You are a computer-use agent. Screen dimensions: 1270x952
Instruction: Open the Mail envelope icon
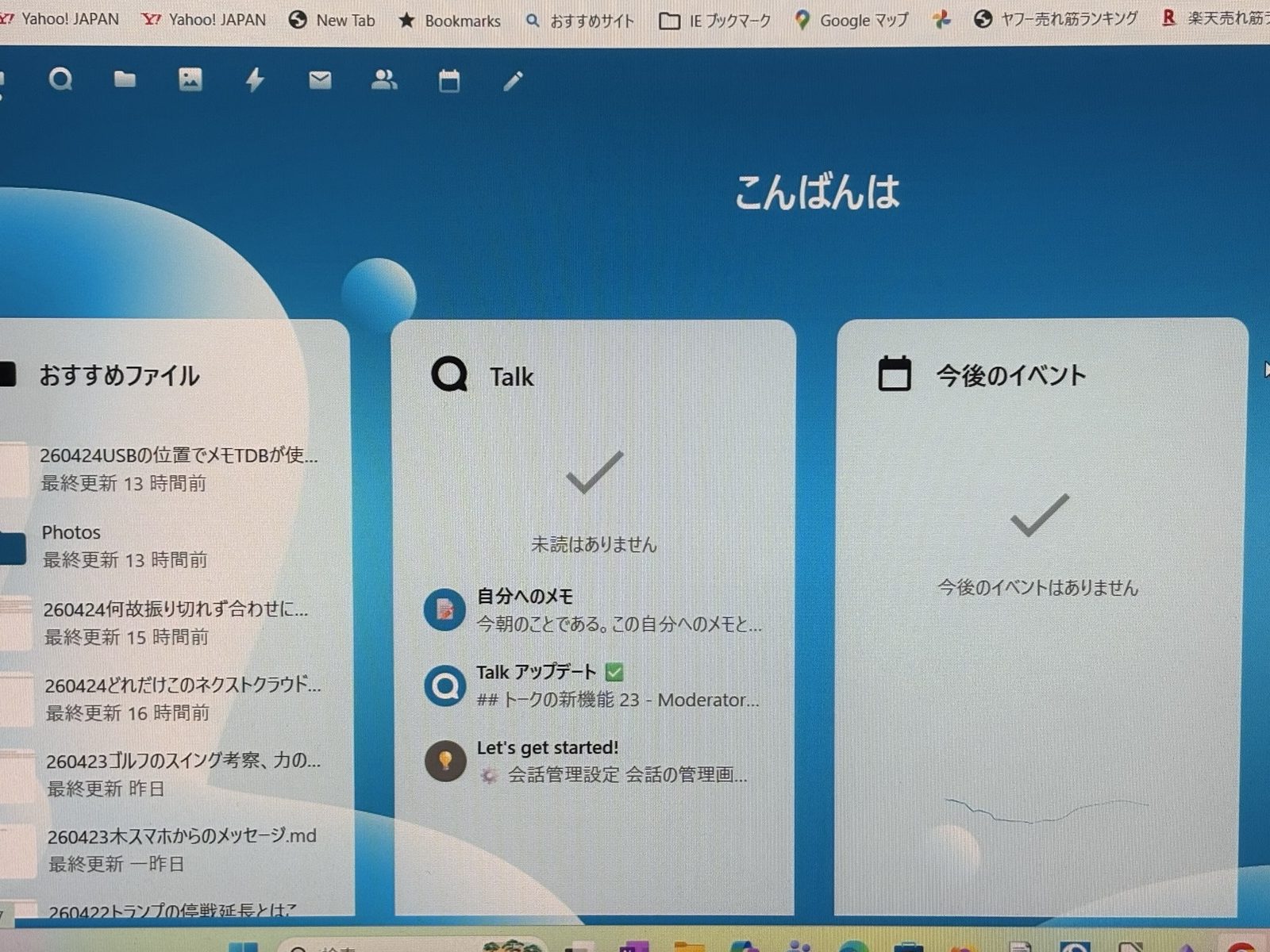[320, 79]
